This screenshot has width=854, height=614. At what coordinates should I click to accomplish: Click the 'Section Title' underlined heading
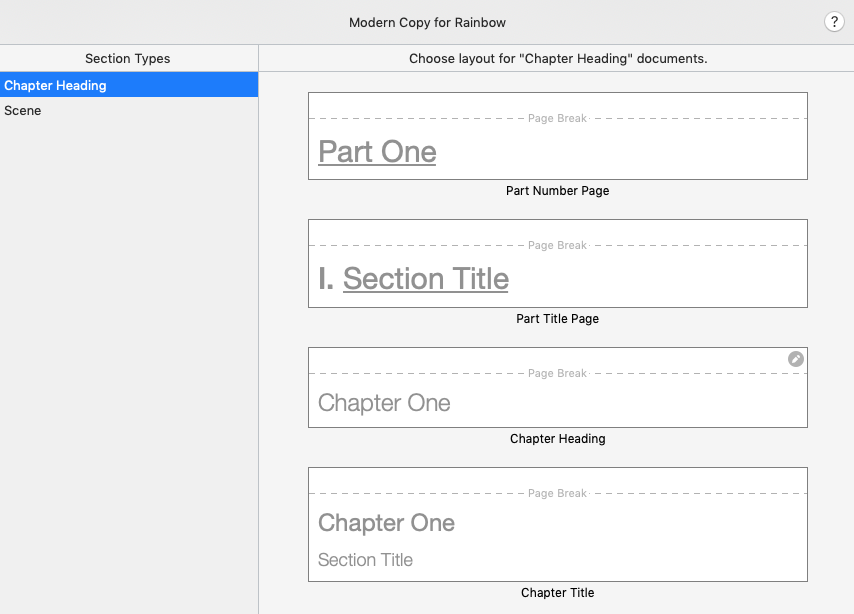426,279
